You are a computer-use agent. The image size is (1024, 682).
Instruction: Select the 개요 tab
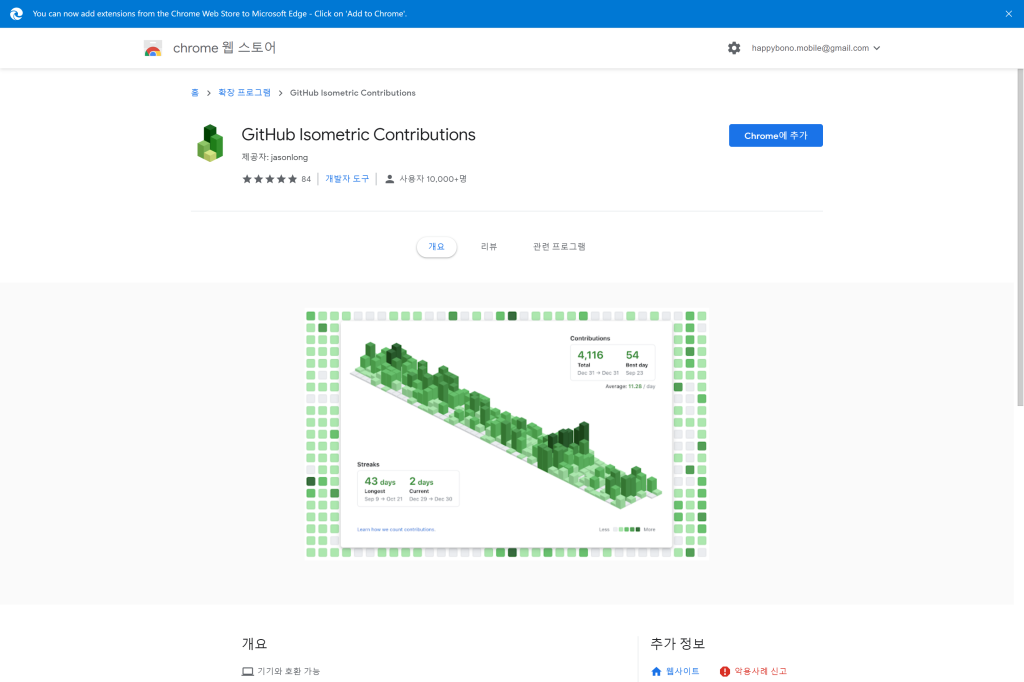(436, 247)
